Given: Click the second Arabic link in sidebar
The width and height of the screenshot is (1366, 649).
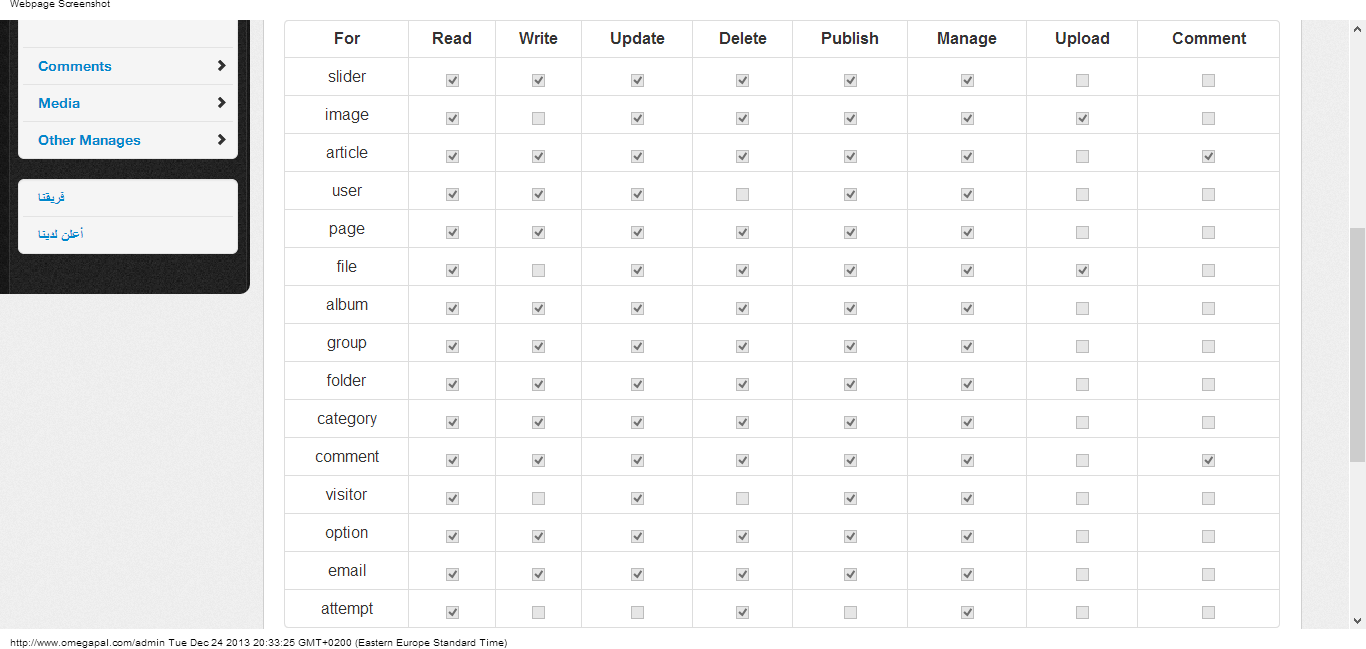Looking at the screenshot, I should click(61, 234).
